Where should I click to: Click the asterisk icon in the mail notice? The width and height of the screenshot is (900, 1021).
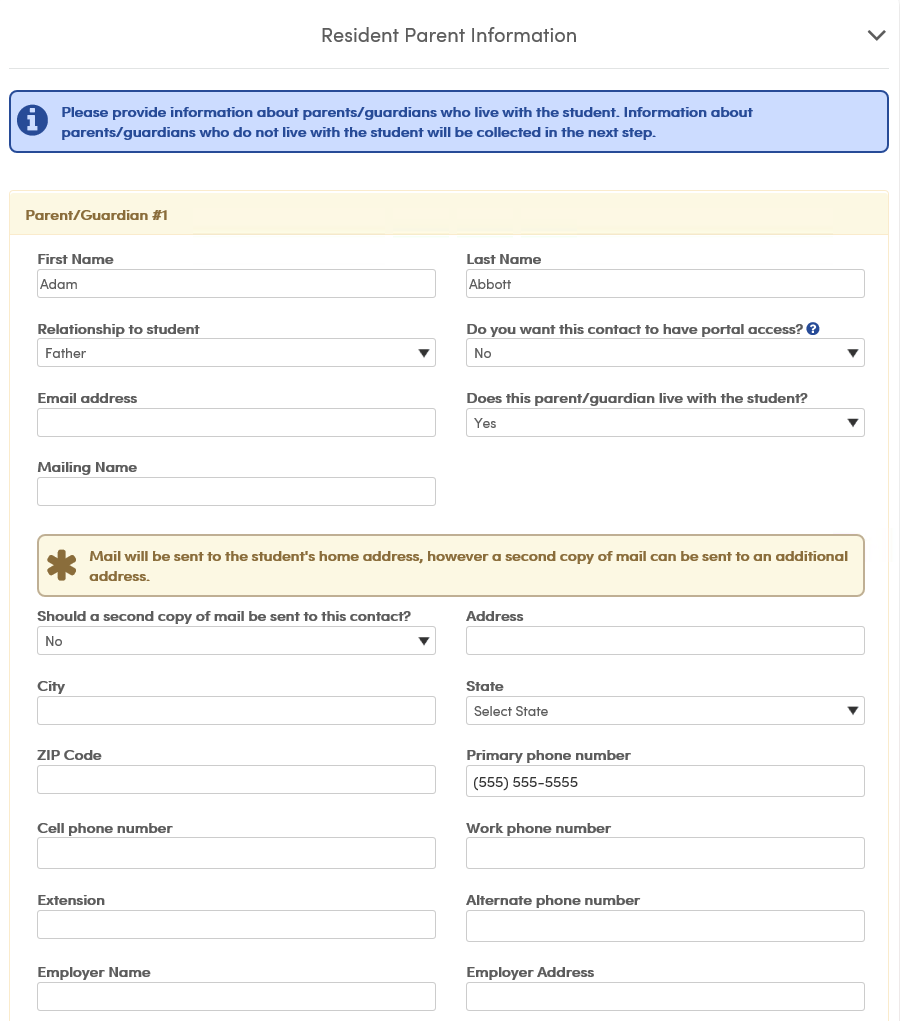pyautogui.click(x=62, y=565)
